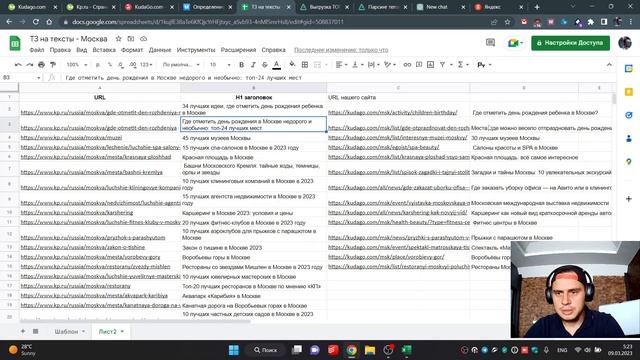
Task: Insert a chart via toolbar
Action: click(x=430, y=64)
